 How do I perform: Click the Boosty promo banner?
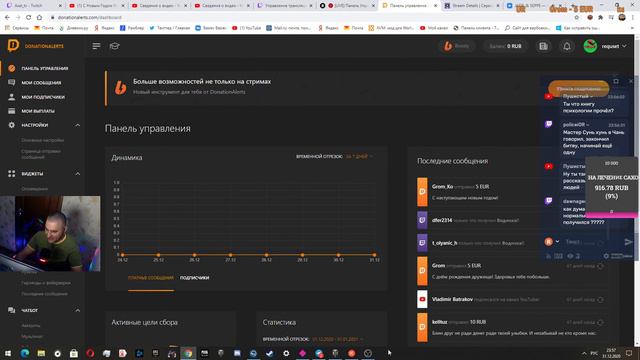click(322, 89)
